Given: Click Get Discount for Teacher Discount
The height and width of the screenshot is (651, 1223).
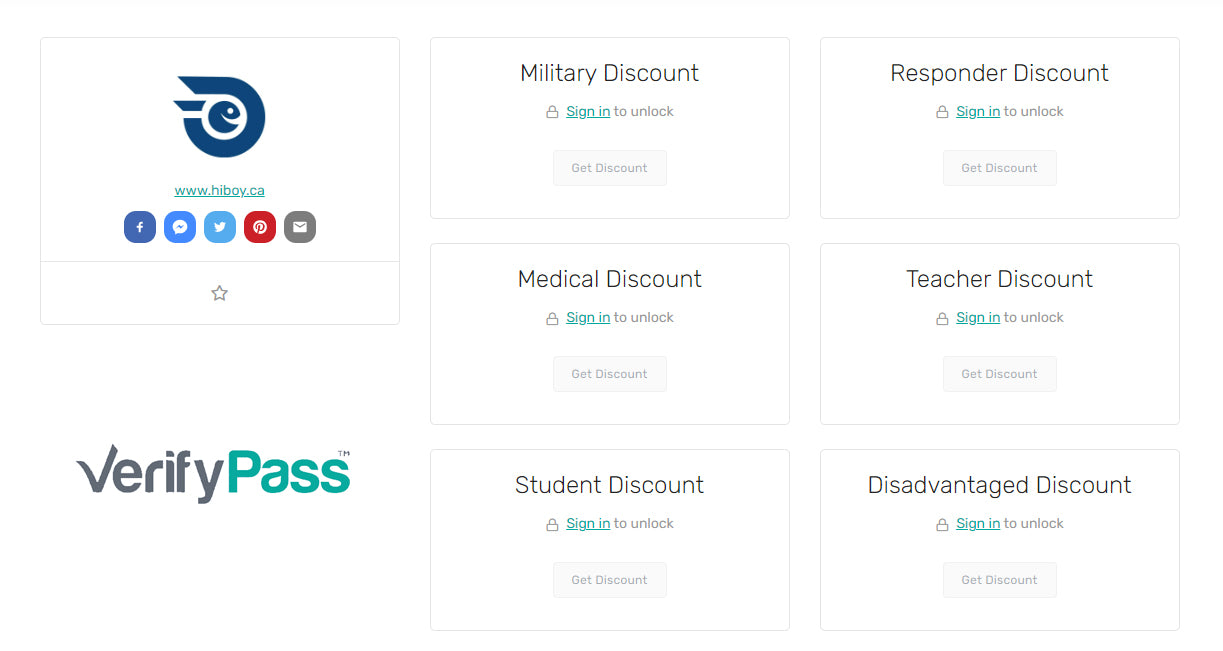Looking at the screenshot, I should click(1000, 374).
